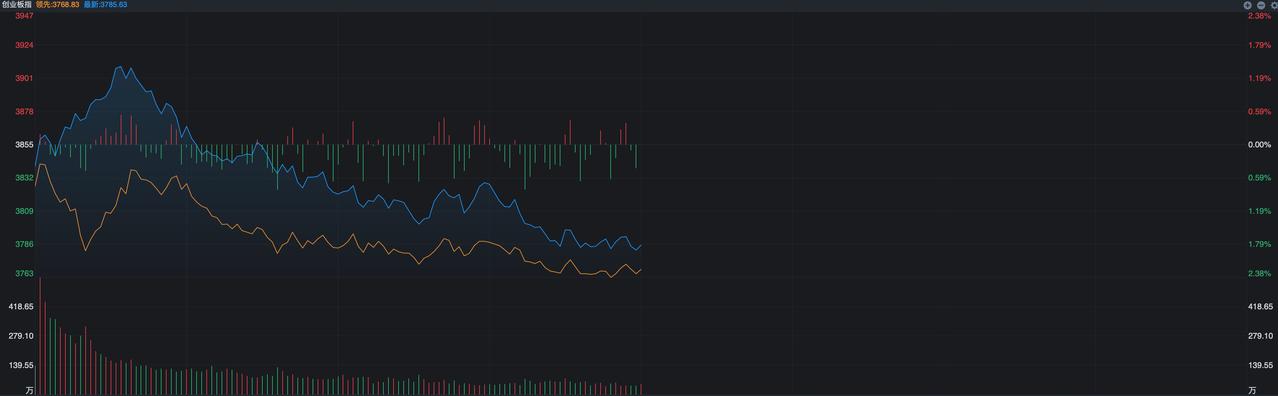
Task: Click the tallest red opening volume bar
Action: [x=40, y=335]
